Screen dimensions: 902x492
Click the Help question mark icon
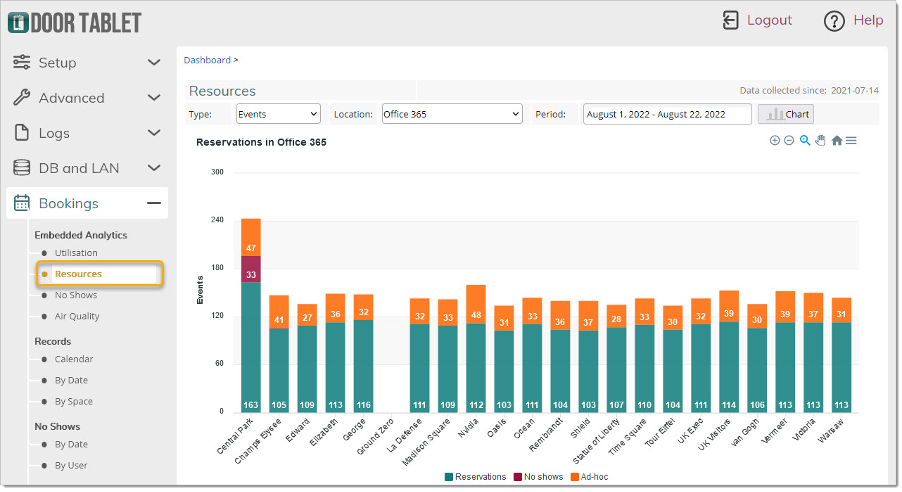pyautogui.click(x=834, y=21)
